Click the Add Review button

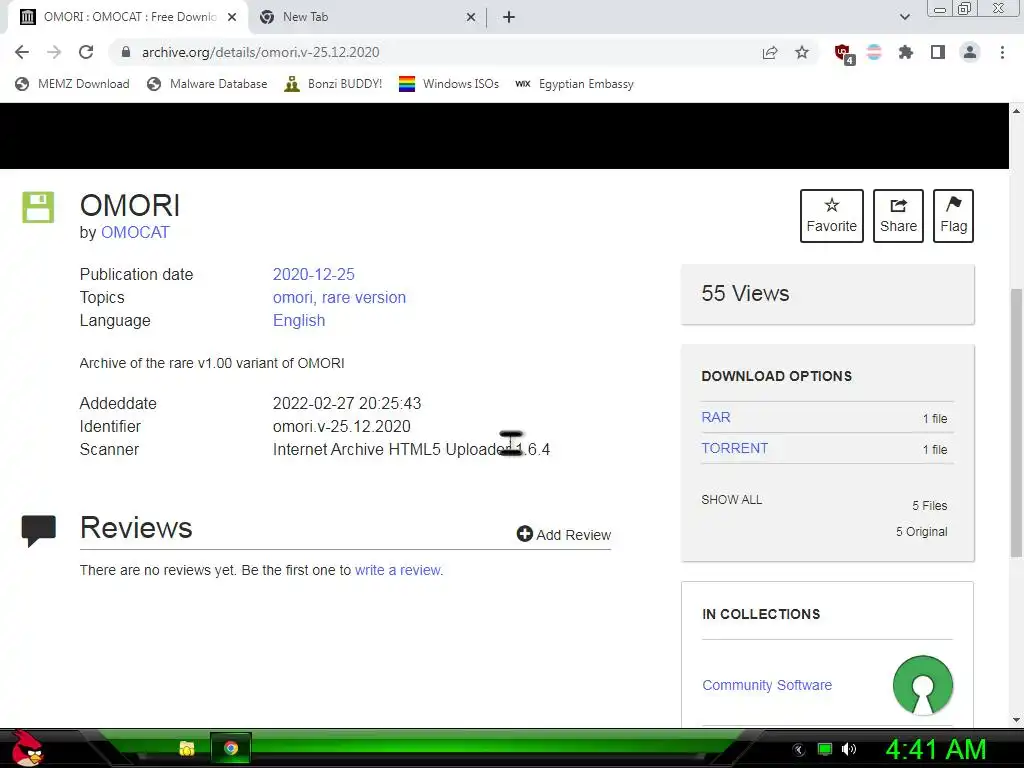click(564, 534)
